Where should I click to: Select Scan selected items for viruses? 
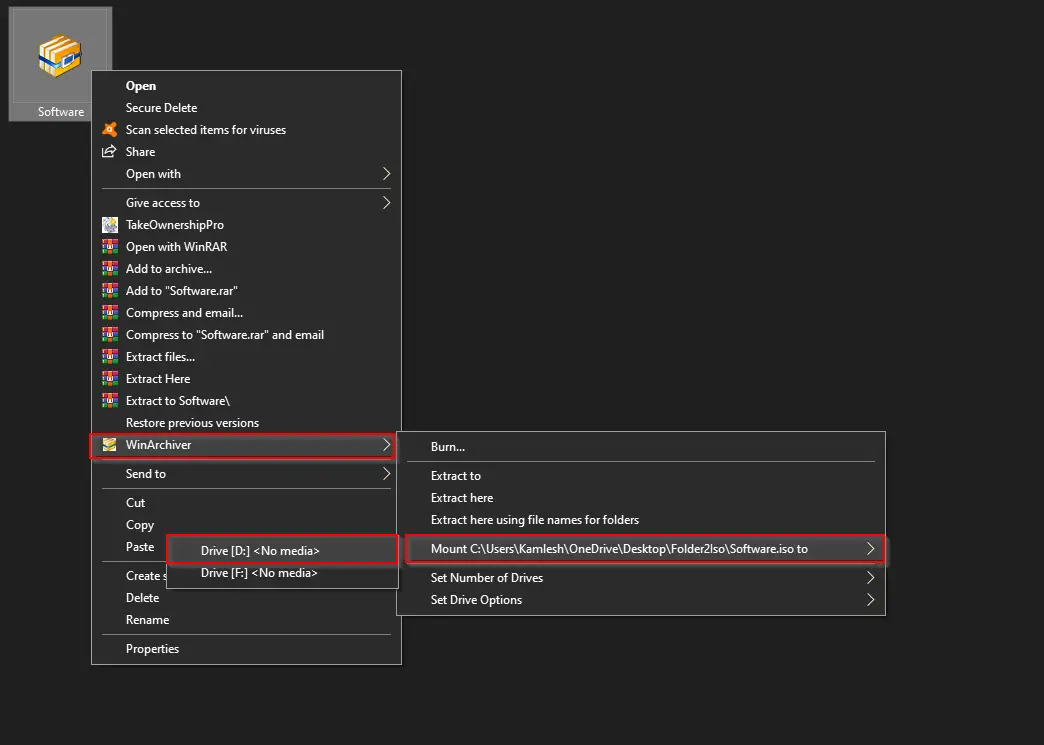coord(246,129)
